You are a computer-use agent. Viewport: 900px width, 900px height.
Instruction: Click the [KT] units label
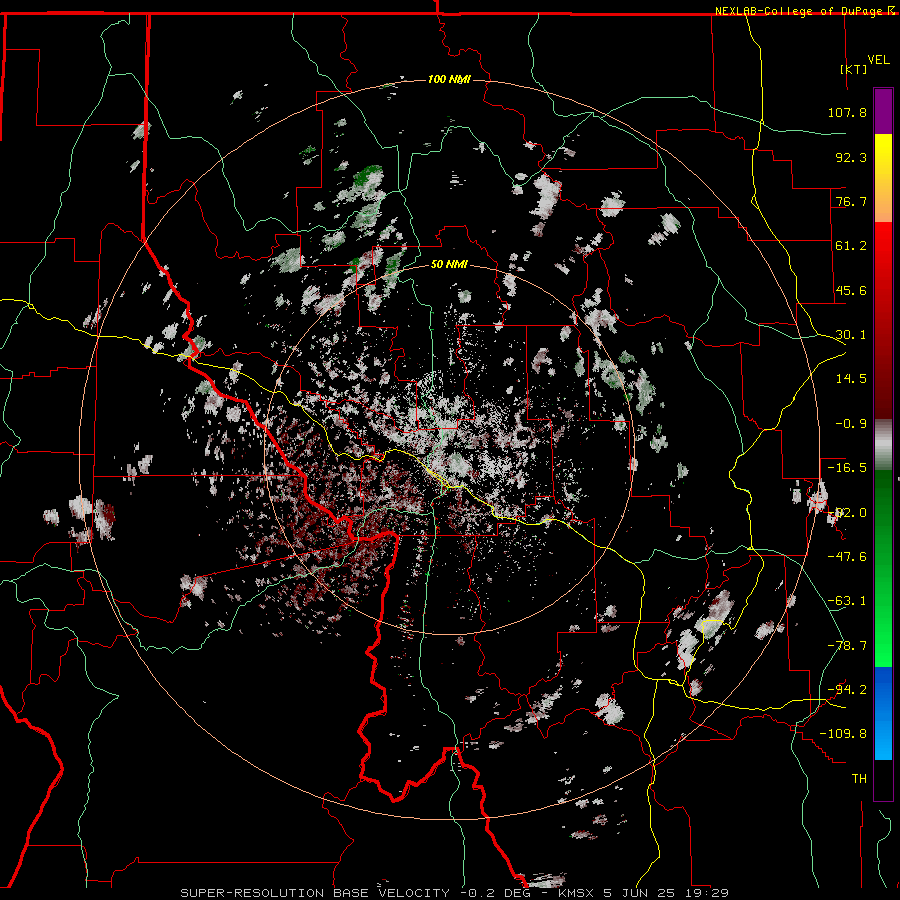[854, 69]
